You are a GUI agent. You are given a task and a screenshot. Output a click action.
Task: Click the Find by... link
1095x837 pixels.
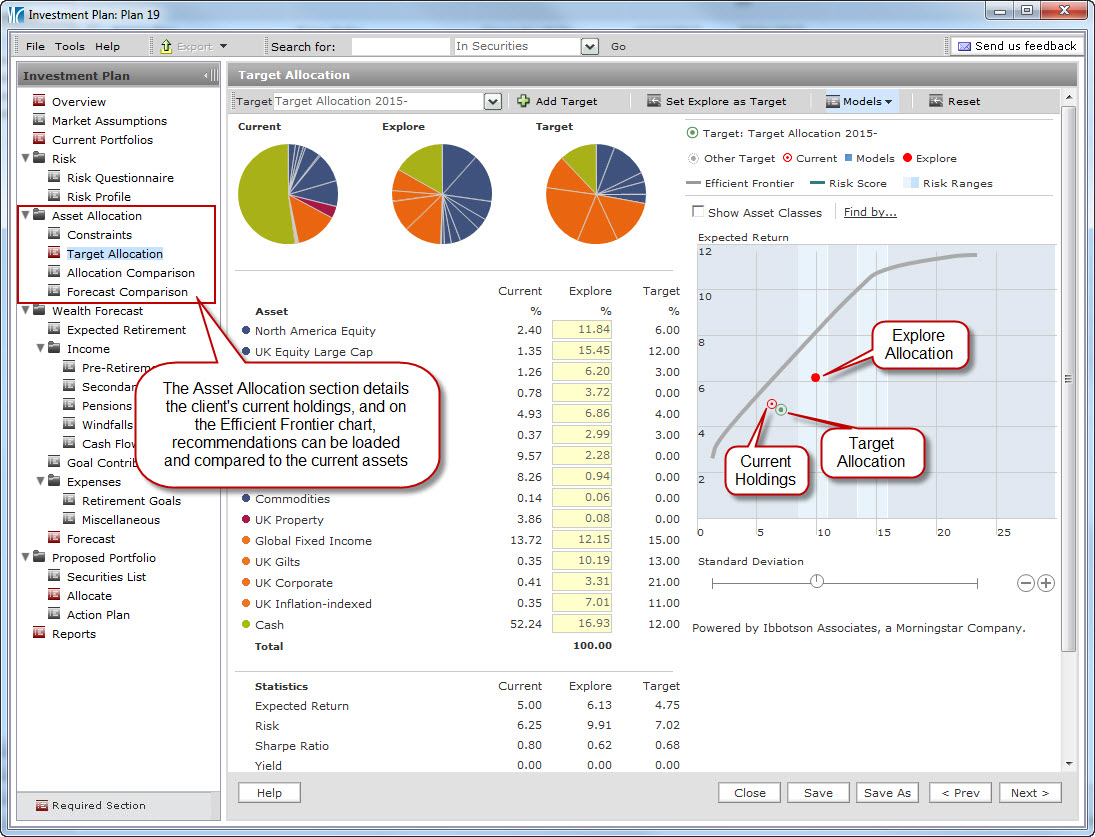pos(870,212)
